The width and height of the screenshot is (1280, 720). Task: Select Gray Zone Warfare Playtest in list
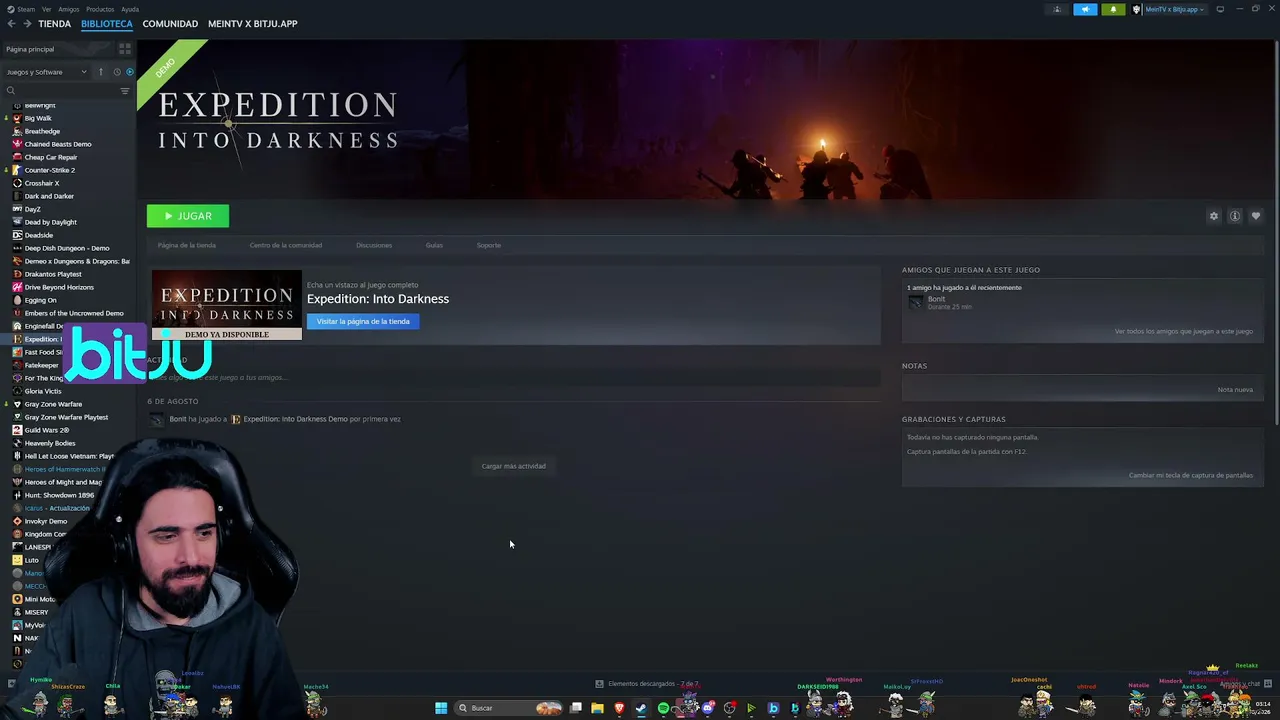coord(68,417)
